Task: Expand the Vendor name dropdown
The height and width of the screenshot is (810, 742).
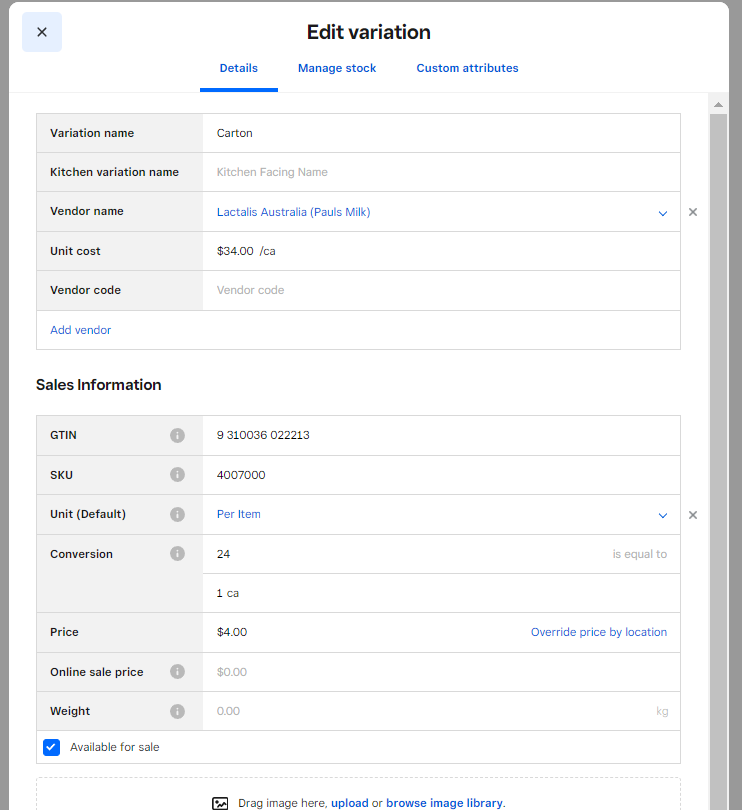Action: click(662, 213)
